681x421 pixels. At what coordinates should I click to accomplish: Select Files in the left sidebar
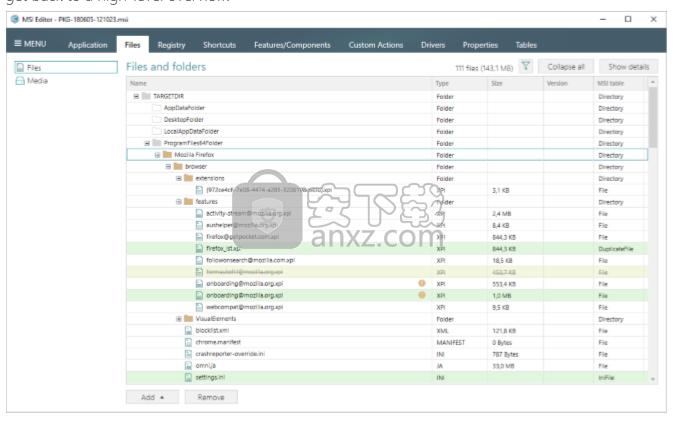(x=66, y=67)
